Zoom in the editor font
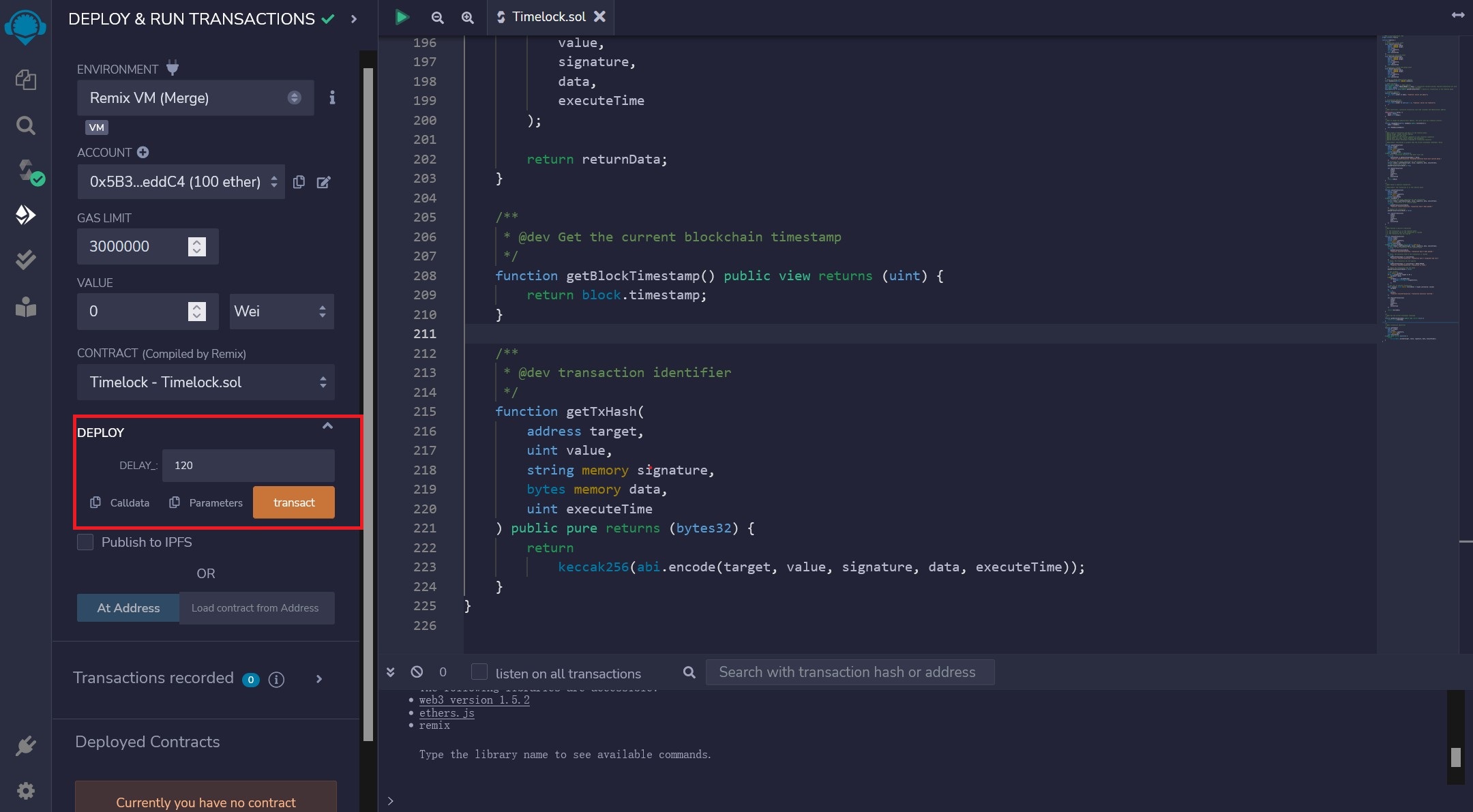Image resolution: width=1473 pixels, height=812 pixels. click(467, 18)
